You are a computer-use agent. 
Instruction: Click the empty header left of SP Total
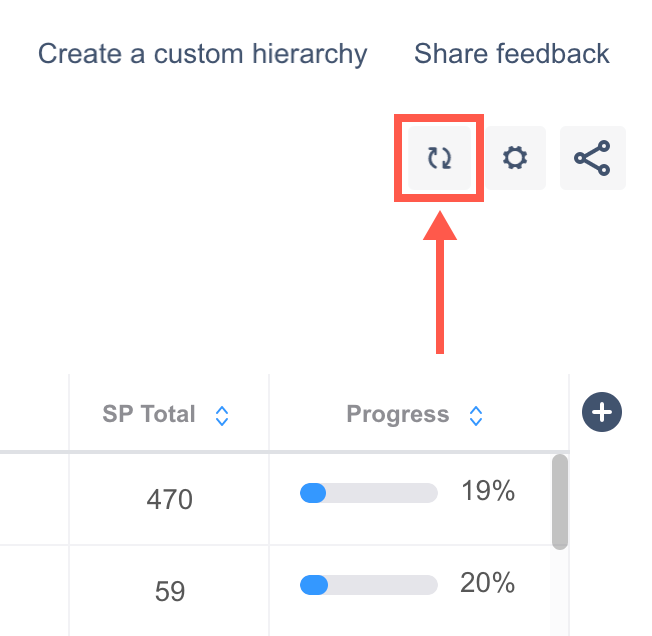(34, 413)
